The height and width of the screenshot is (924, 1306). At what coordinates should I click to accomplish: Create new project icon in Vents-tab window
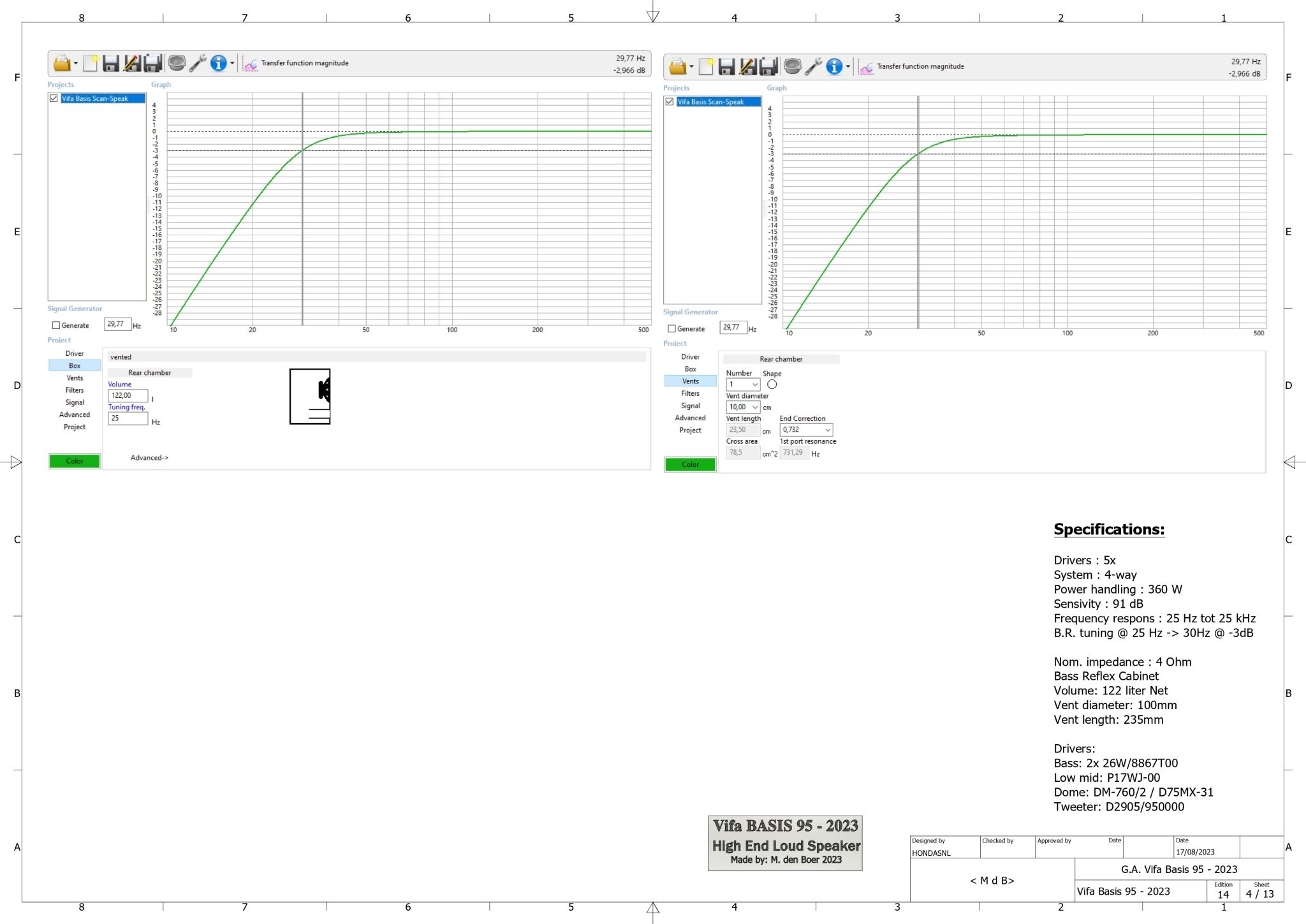[706, 66]
